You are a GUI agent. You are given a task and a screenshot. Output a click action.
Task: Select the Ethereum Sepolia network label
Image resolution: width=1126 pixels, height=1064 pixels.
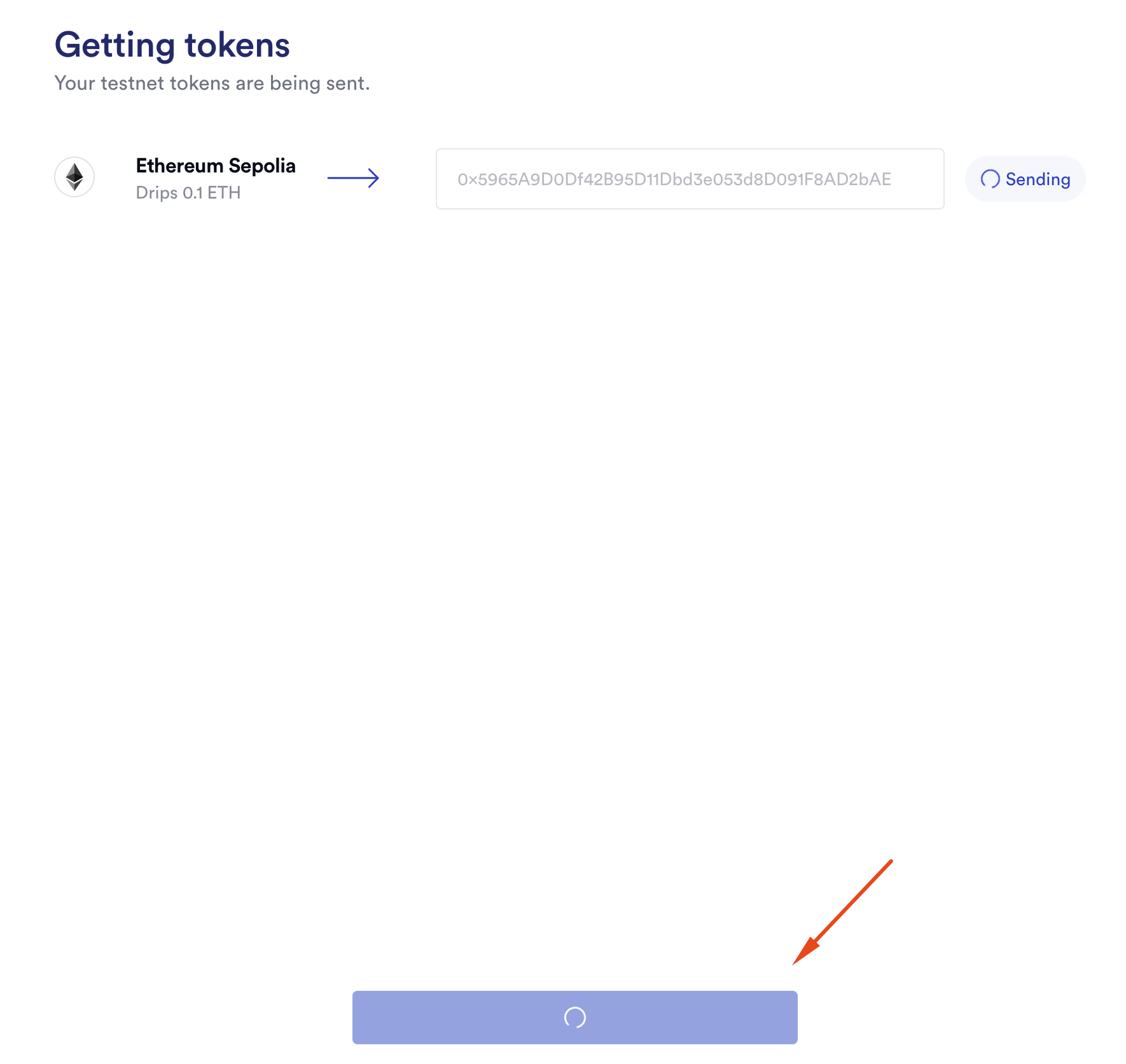coord(216,166)
